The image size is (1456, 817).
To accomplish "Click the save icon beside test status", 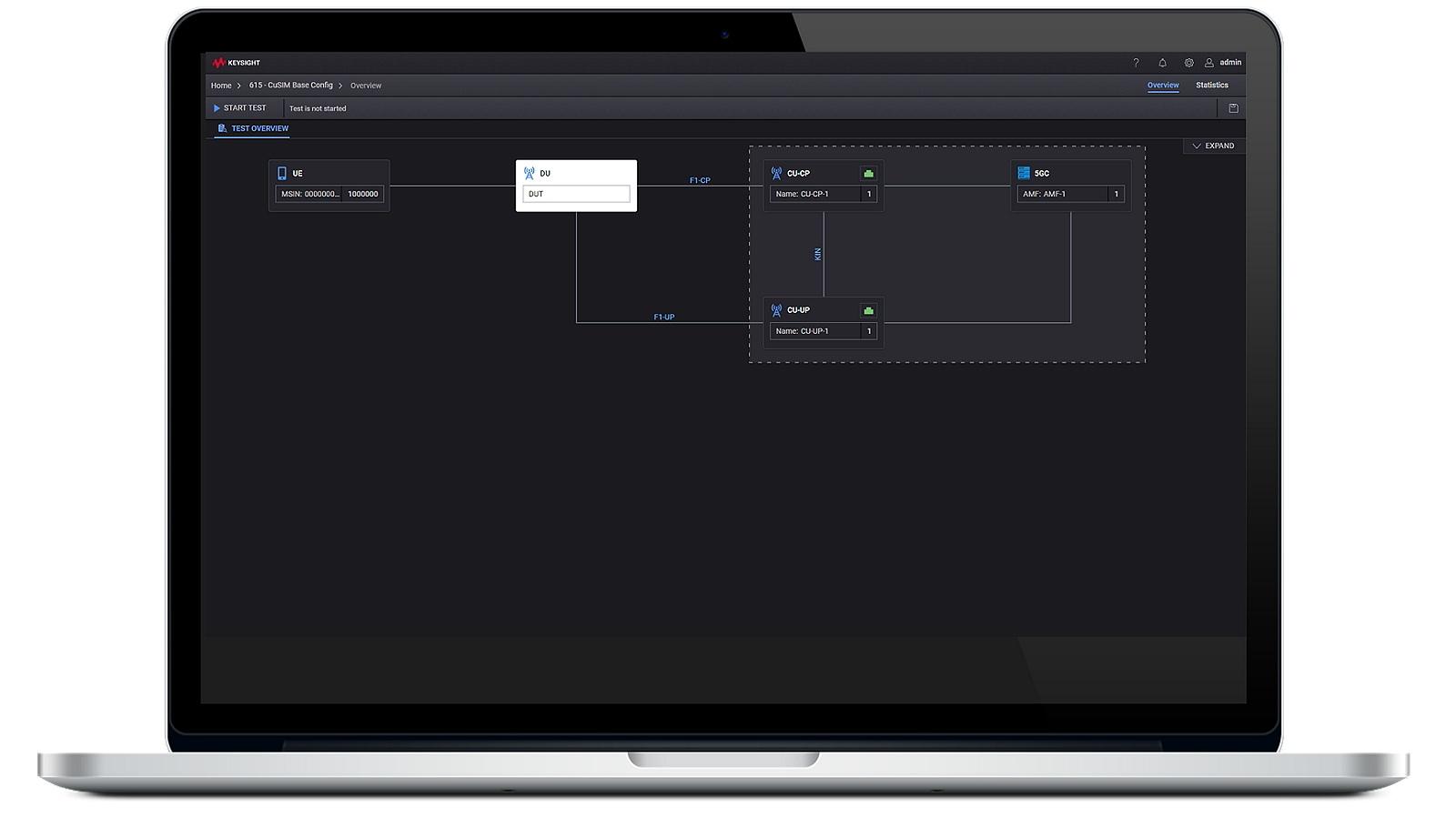I will click(1233, 108).
